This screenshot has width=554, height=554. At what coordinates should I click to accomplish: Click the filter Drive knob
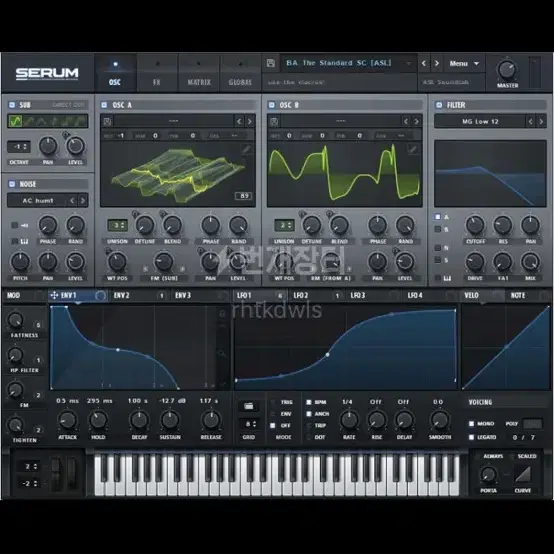click(475, 262)
